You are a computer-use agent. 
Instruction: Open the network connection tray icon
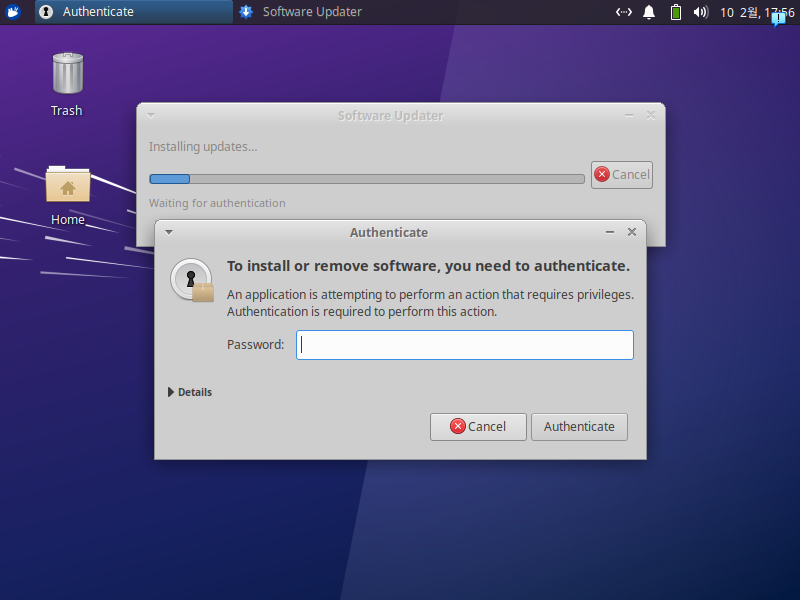coord(624,12)
